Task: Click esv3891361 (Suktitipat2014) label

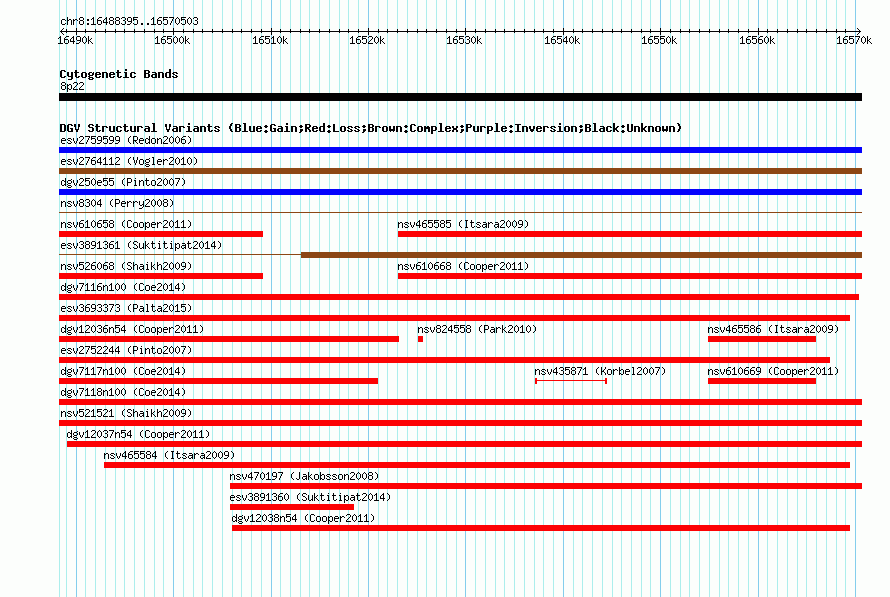Action: [141, 245]
